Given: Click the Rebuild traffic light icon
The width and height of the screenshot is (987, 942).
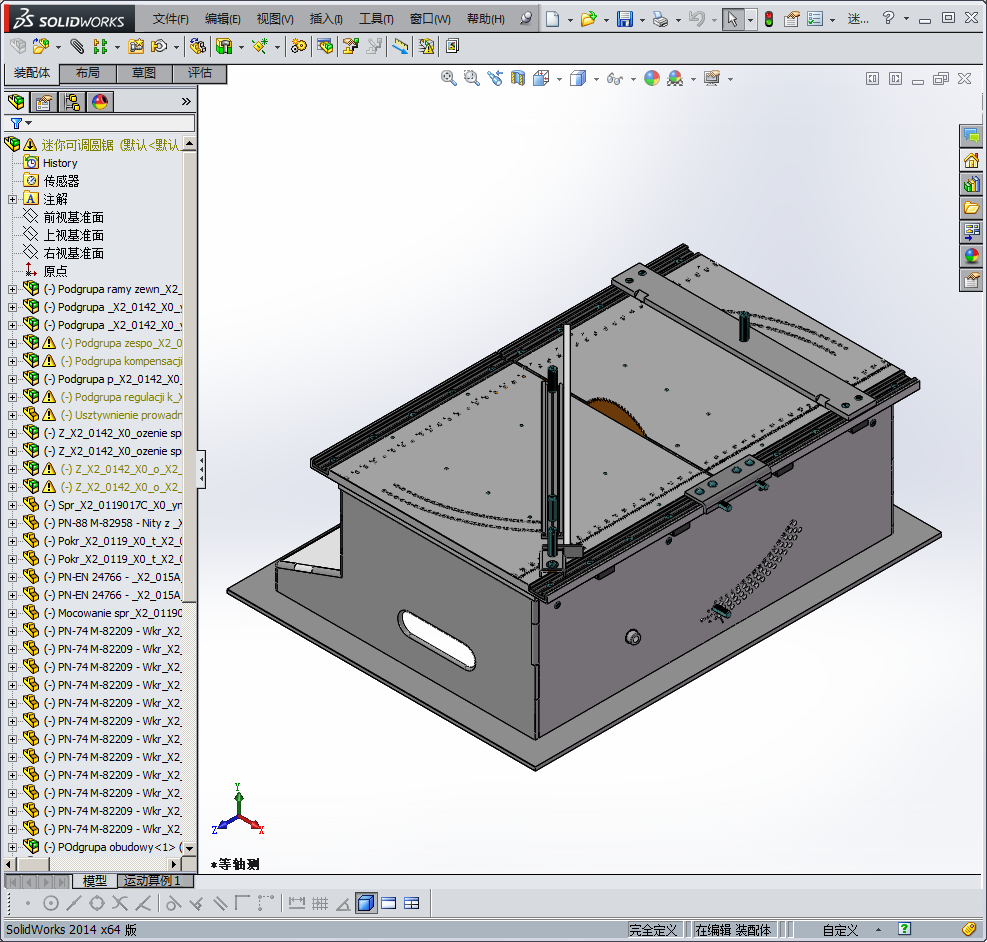Looking at the screenshot, I should click(x=768, y=19).
